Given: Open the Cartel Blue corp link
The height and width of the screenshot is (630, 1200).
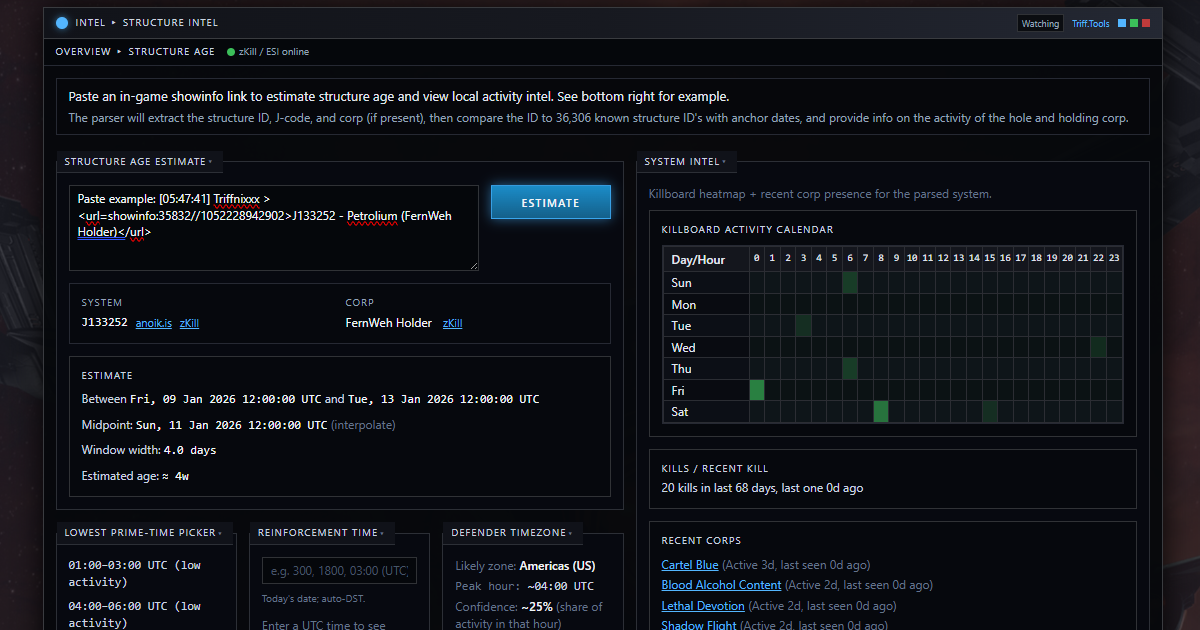Looking at the screenshot, I should 690,565.
